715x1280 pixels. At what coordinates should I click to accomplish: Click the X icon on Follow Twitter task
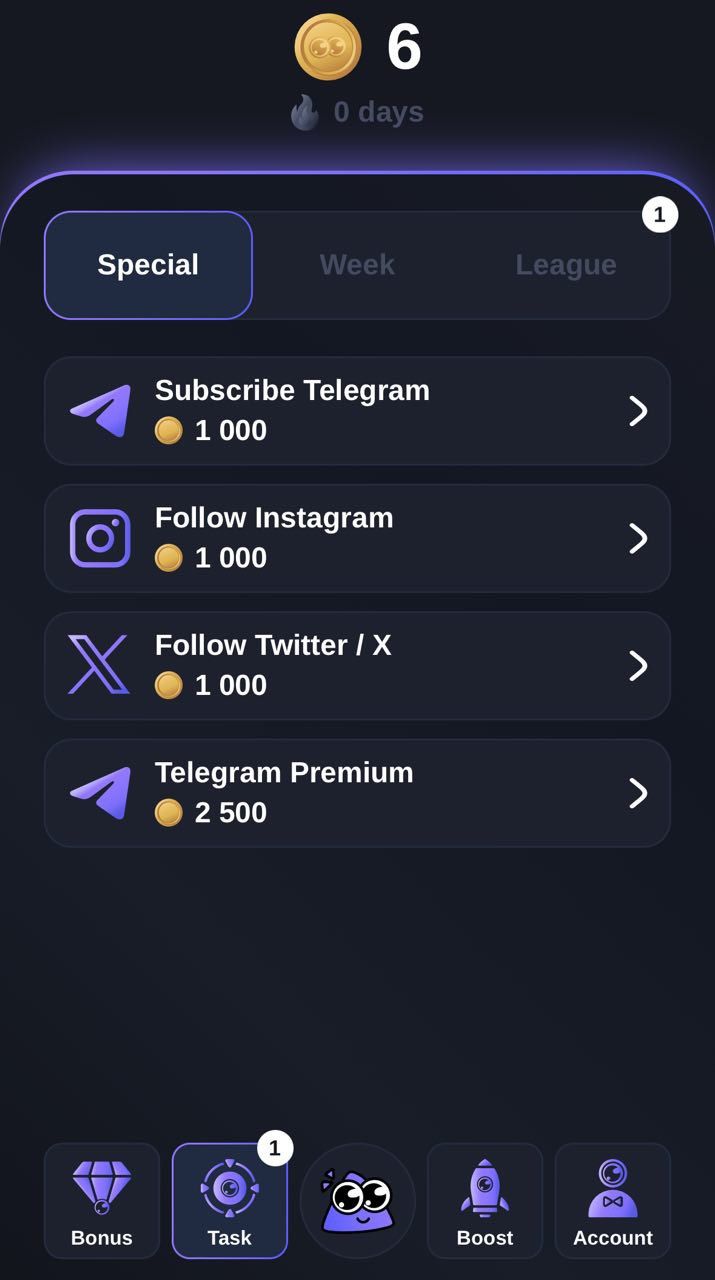pos(100,665)
